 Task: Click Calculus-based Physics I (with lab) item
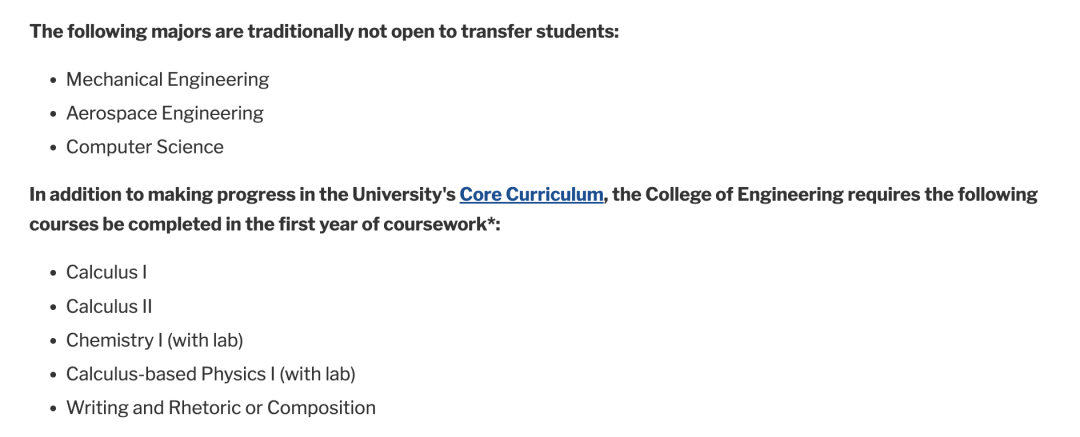point(211,374)
